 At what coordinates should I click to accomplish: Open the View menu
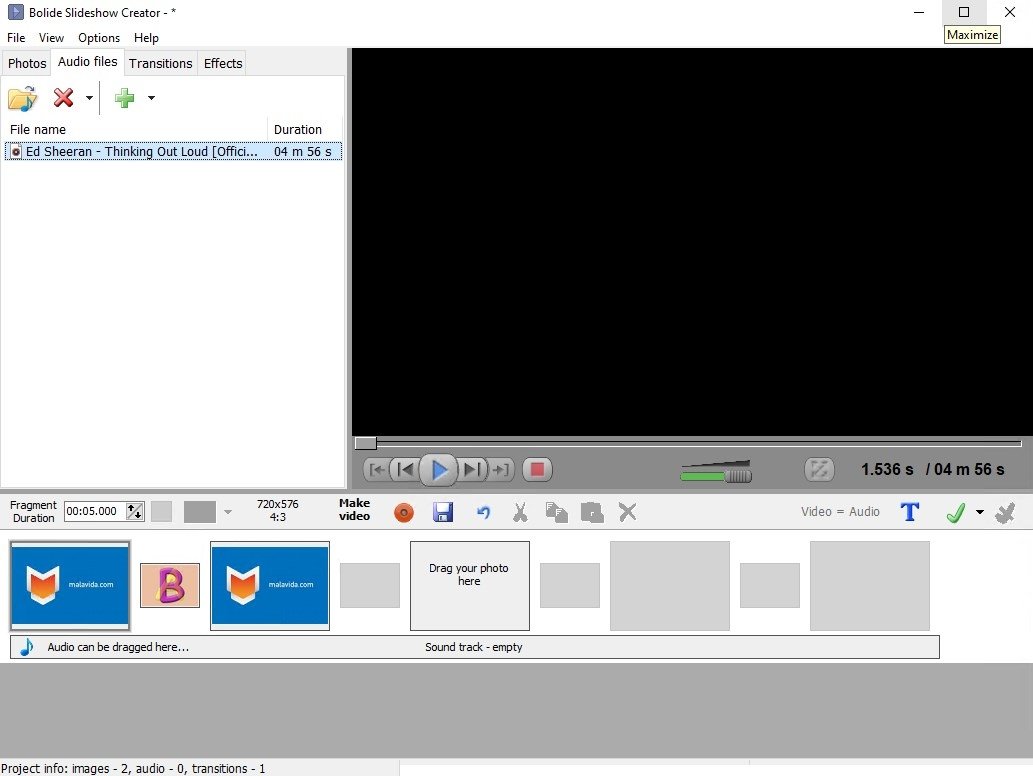(x=51, y=38)
